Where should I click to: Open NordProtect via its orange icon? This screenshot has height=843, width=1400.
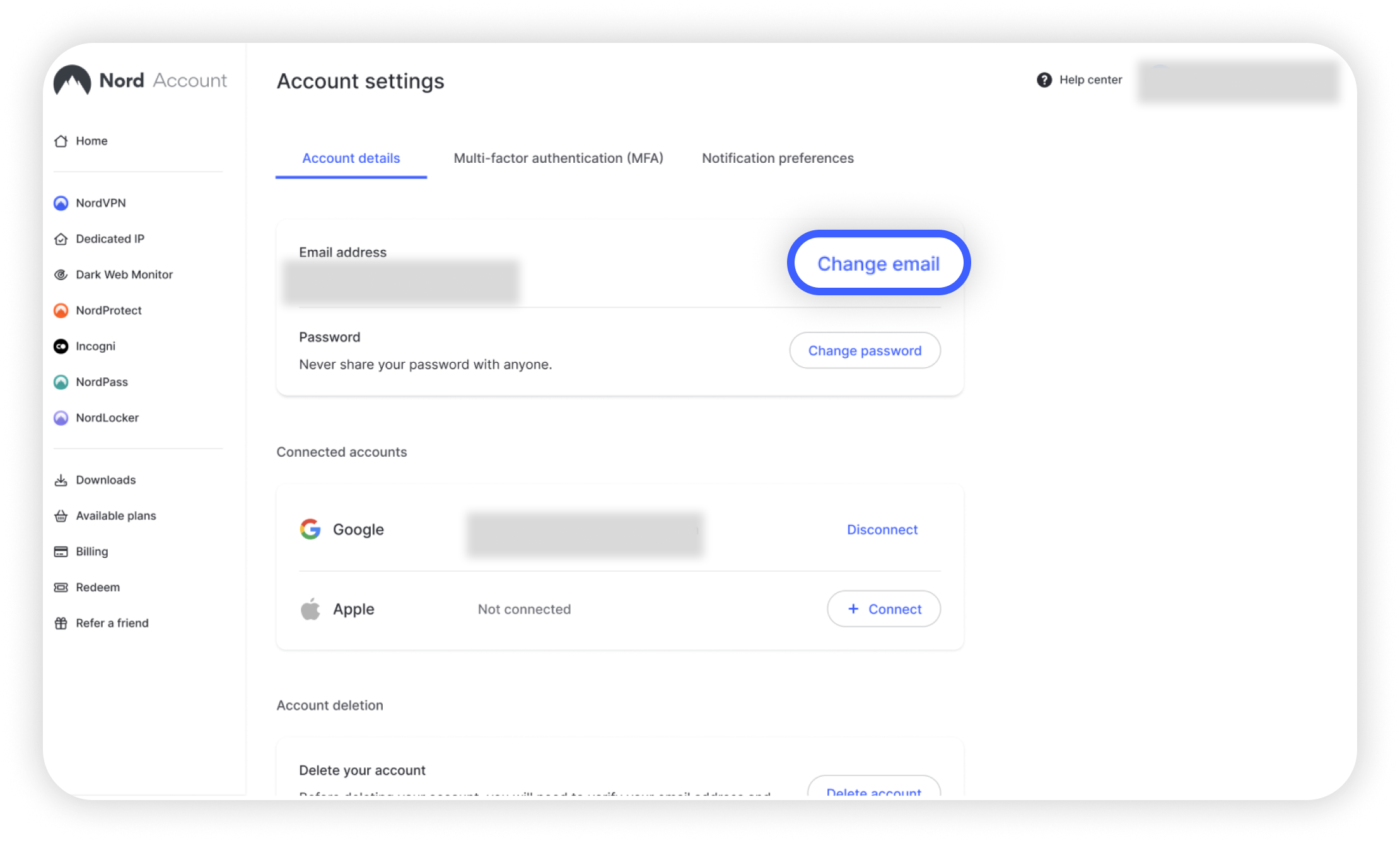click(x=61, y=310)
